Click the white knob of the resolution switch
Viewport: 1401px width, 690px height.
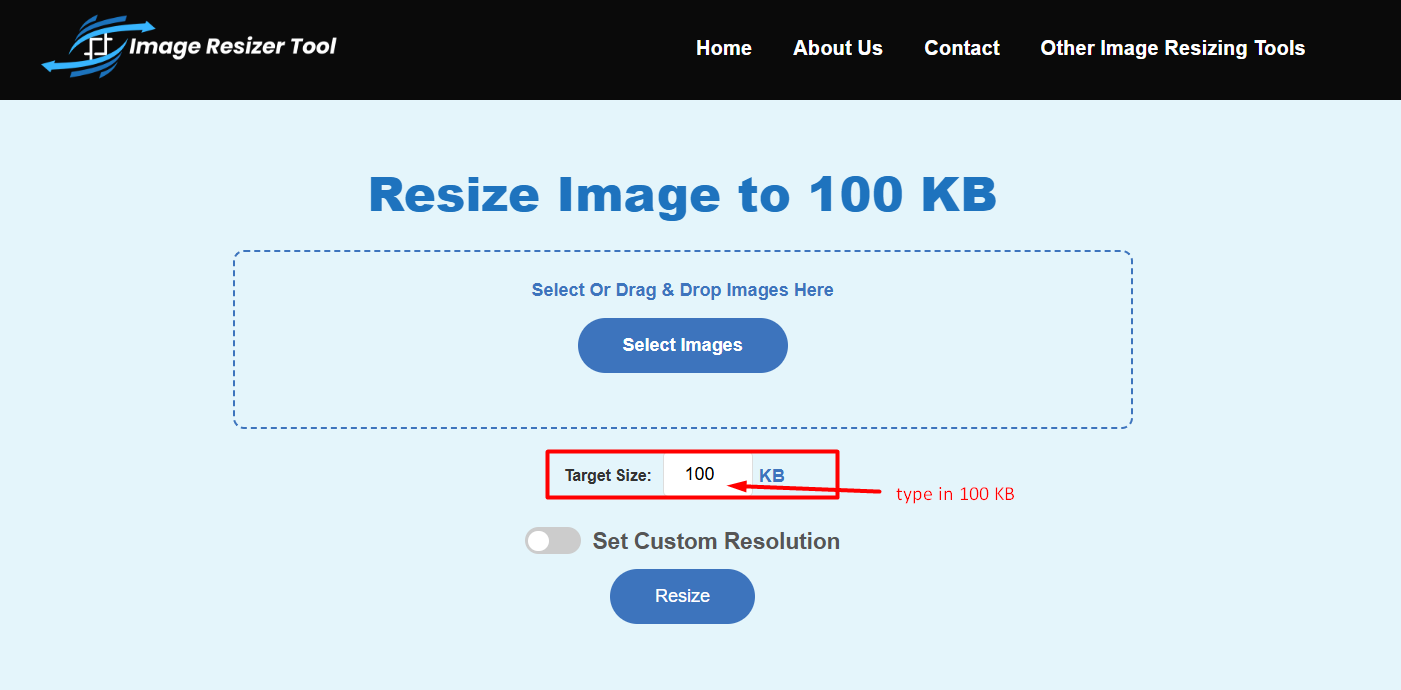[x=539, y=541]
